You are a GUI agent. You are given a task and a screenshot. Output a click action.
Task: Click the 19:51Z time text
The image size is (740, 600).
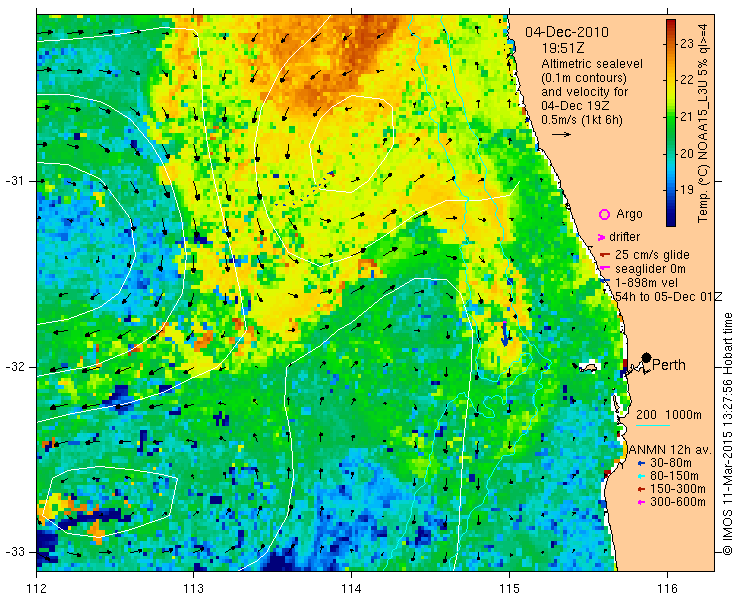click(563, 48)
